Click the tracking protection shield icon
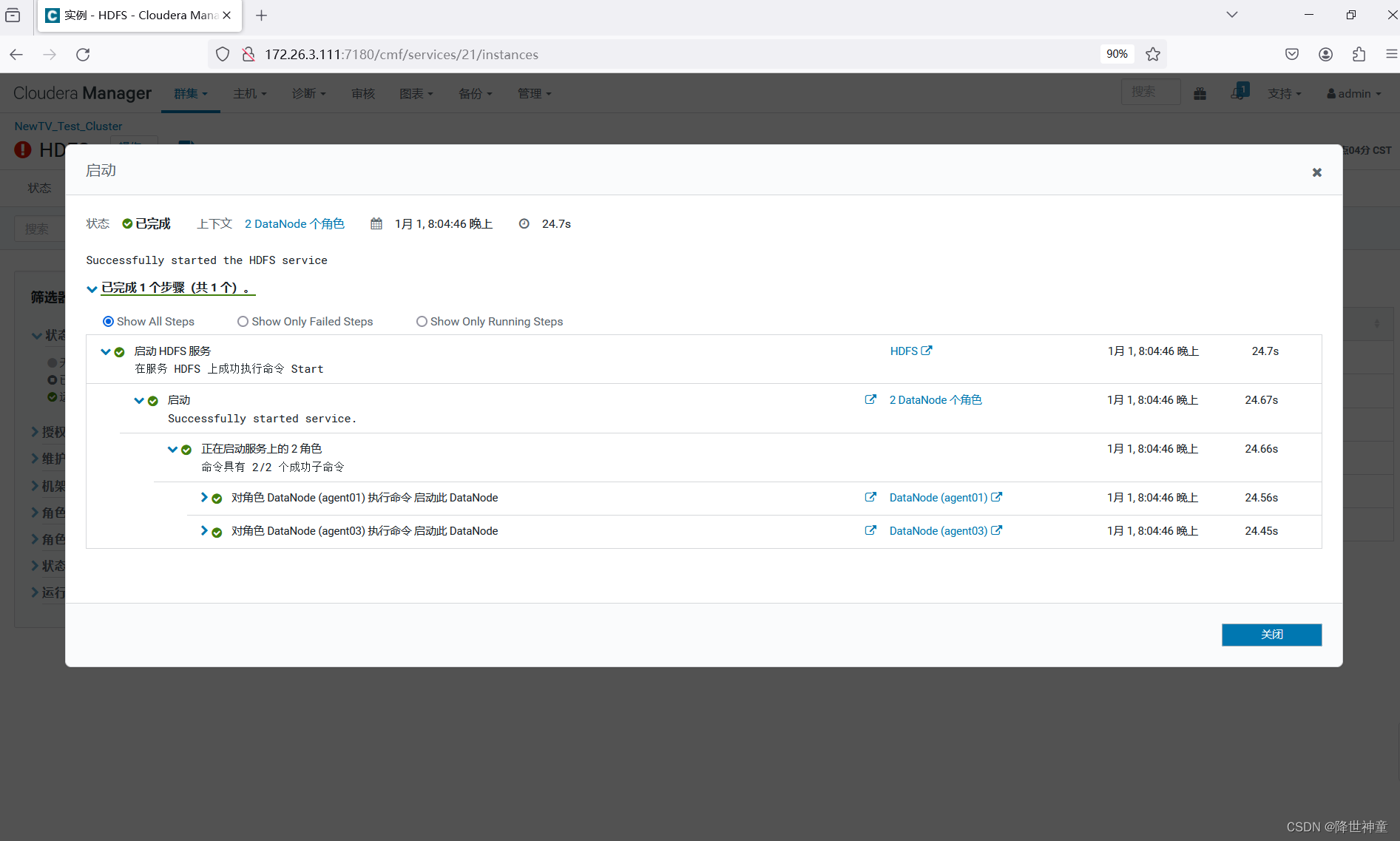 [223, 55]
